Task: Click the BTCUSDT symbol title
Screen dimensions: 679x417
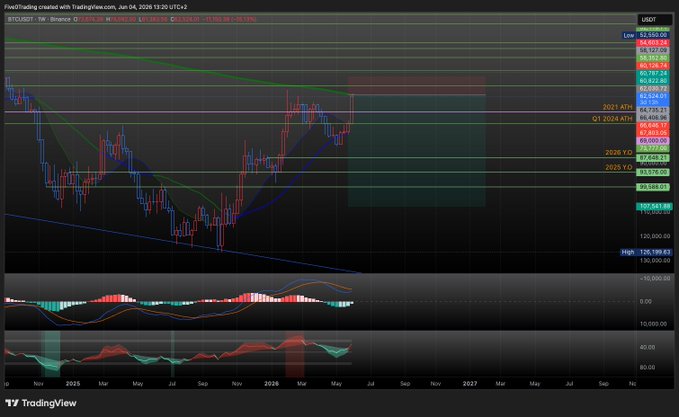Action: (22, 19)
